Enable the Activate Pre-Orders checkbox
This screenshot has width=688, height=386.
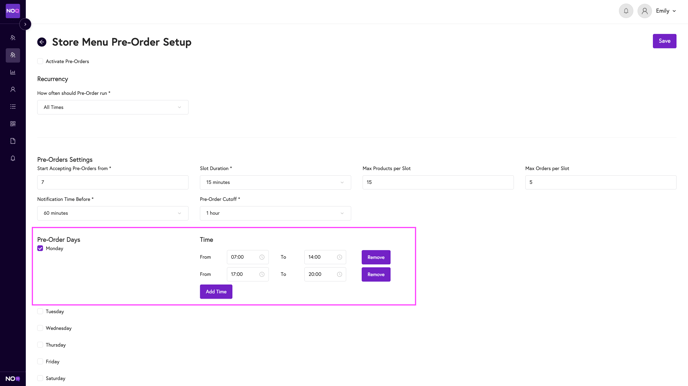(40, 61)
